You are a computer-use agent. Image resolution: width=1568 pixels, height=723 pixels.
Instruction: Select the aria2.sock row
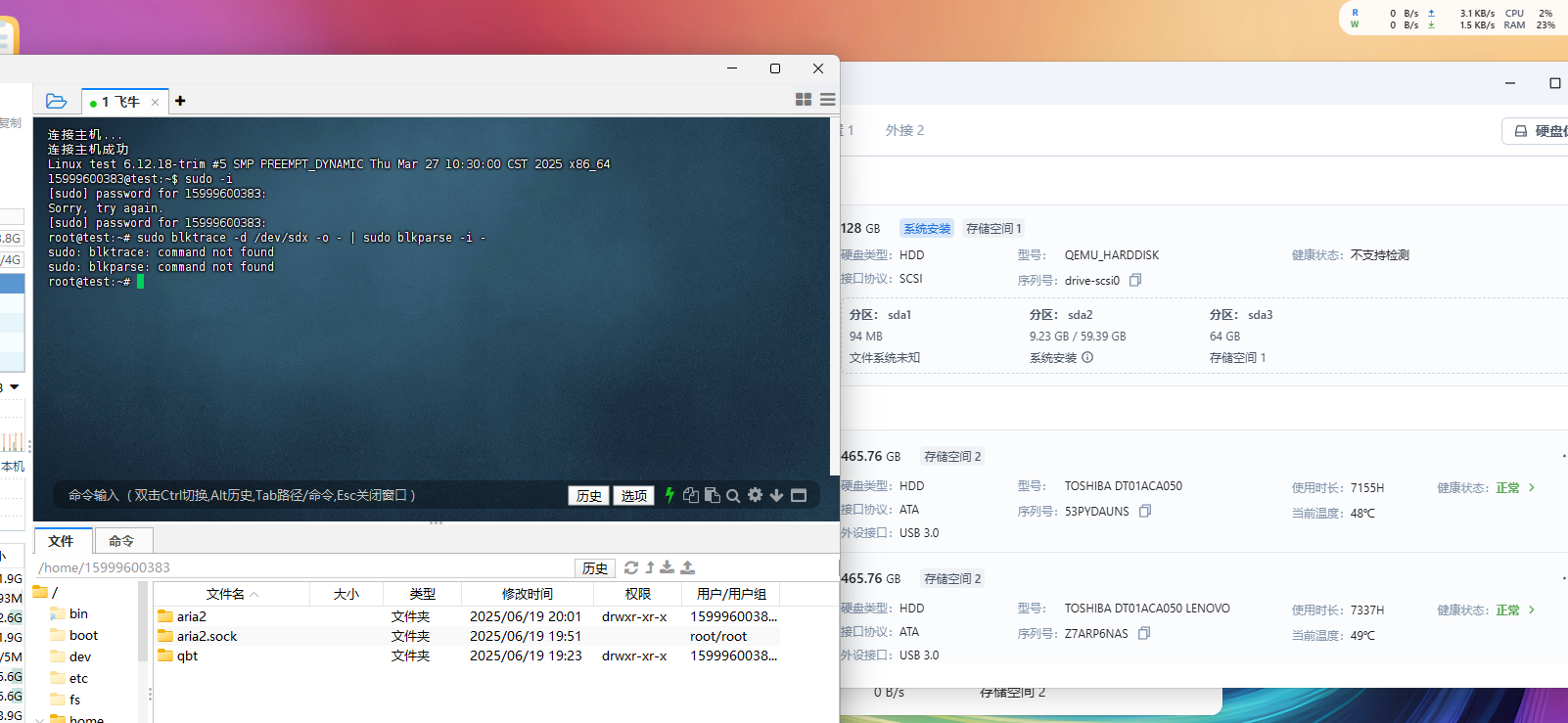pyautogui.click(x=467, y=636)
